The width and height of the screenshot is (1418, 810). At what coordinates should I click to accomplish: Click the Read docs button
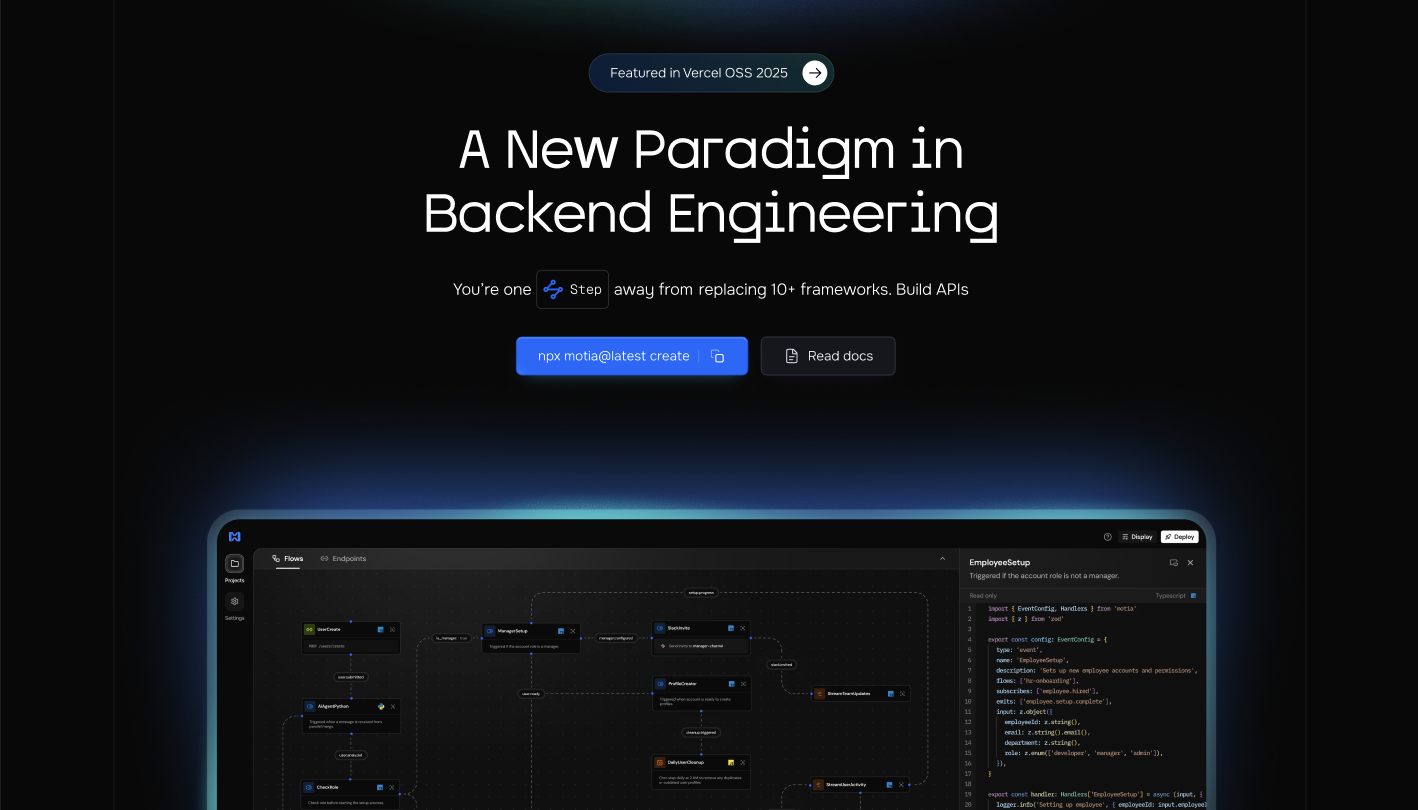click(x=827, y=356)
